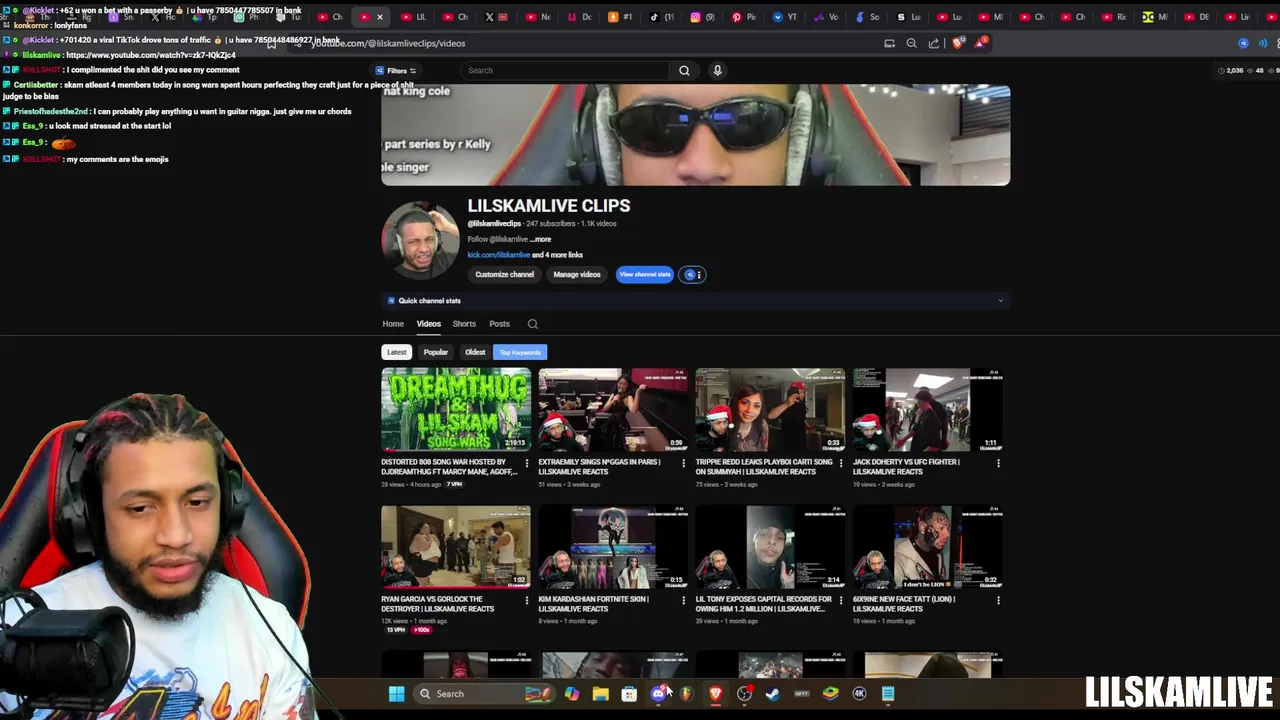Open Trippie Redd Leaks Playboi Carti title
Screen dimensions: 1280x720
[764, 467]
